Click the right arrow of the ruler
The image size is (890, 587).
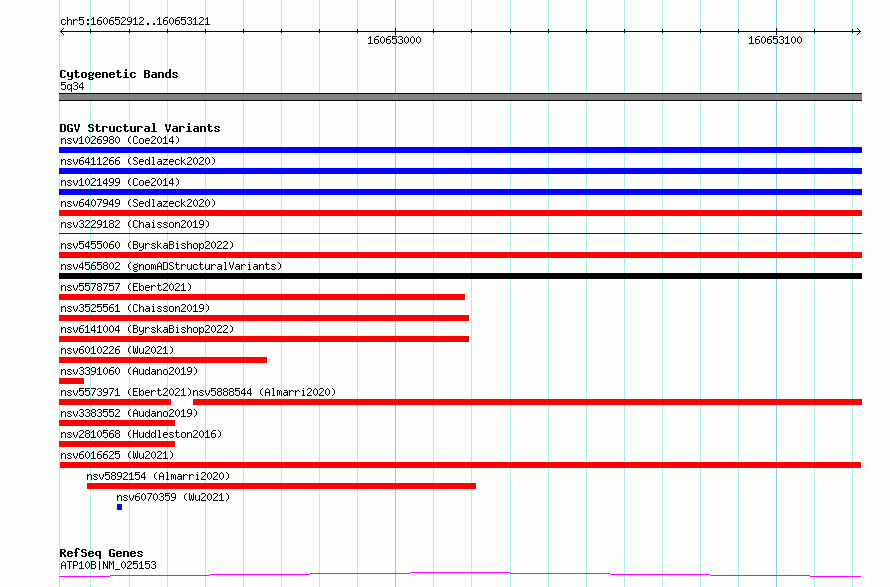click(858, 32)
